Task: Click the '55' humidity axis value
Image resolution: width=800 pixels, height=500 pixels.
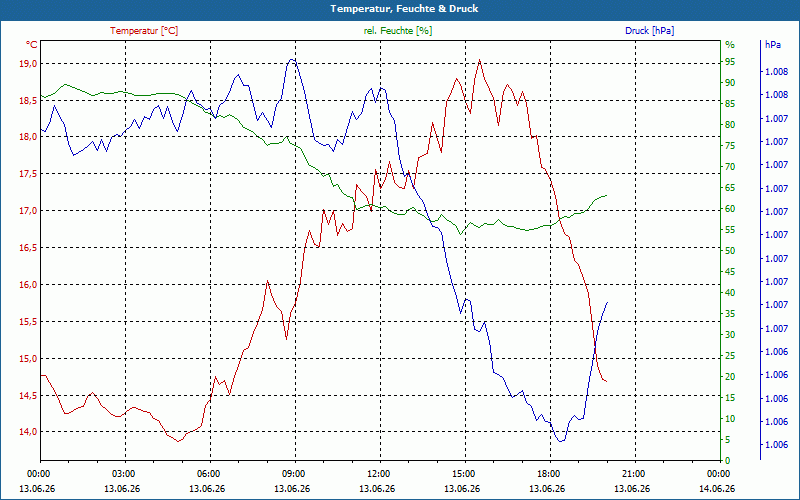Action: [x=730, y=230]
